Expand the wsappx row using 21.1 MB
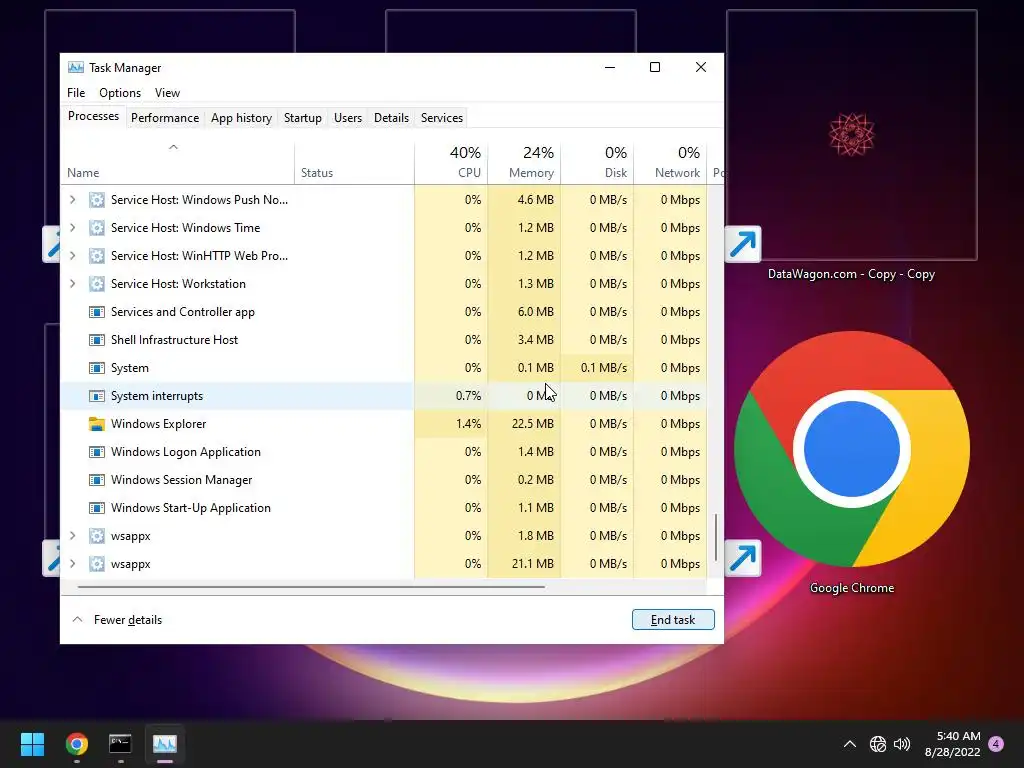1024x768 pixels. pyautogui.click(x=72, y=564)
